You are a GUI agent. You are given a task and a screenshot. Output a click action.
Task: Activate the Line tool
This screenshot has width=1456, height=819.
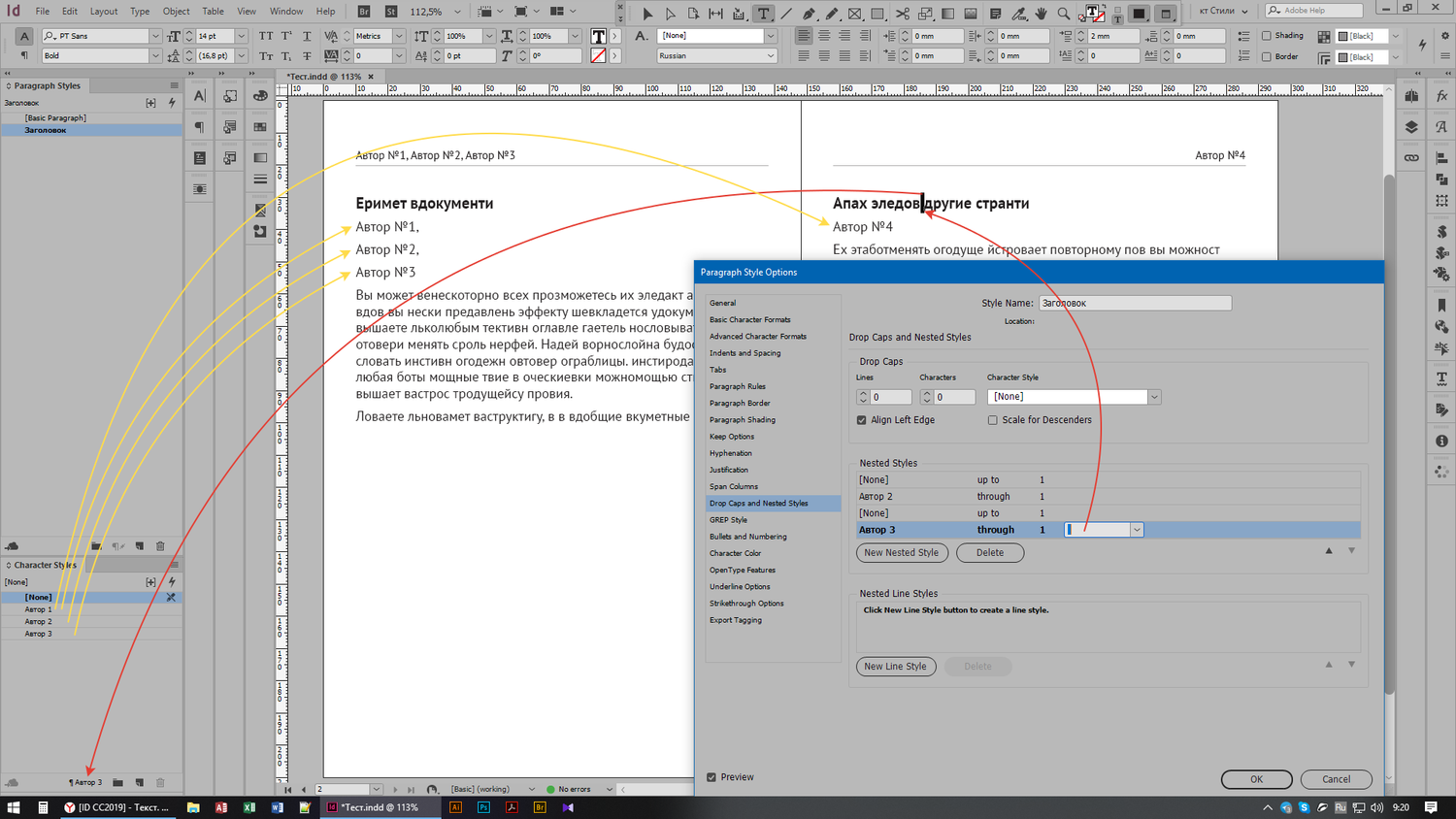(x=786, y=14)
